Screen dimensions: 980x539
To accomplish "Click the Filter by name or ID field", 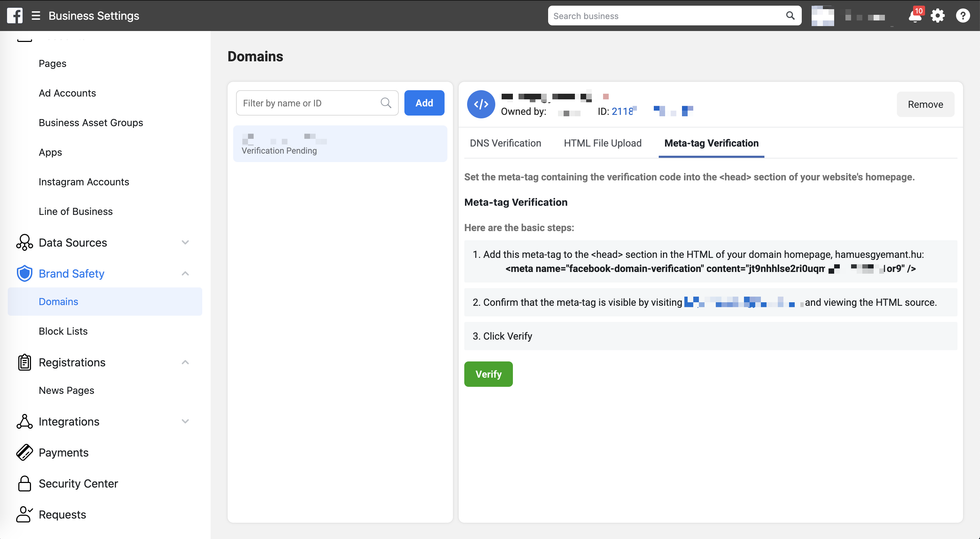I will (x=308, y=103).
